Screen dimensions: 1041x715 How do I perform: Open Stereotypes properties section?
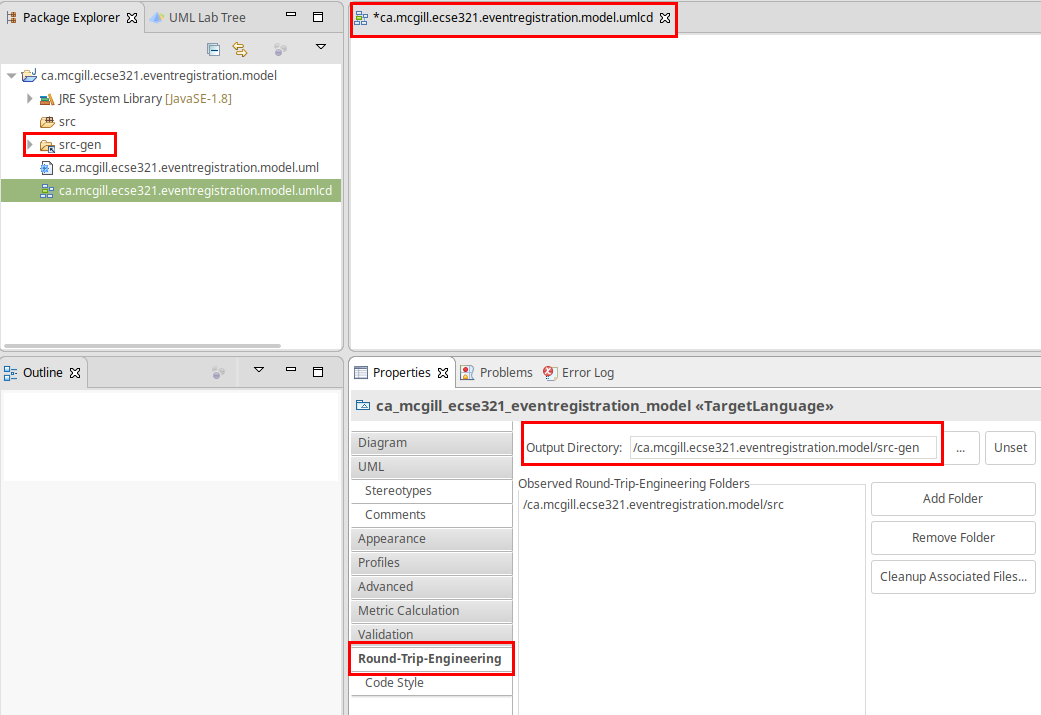tap(432, 491)
